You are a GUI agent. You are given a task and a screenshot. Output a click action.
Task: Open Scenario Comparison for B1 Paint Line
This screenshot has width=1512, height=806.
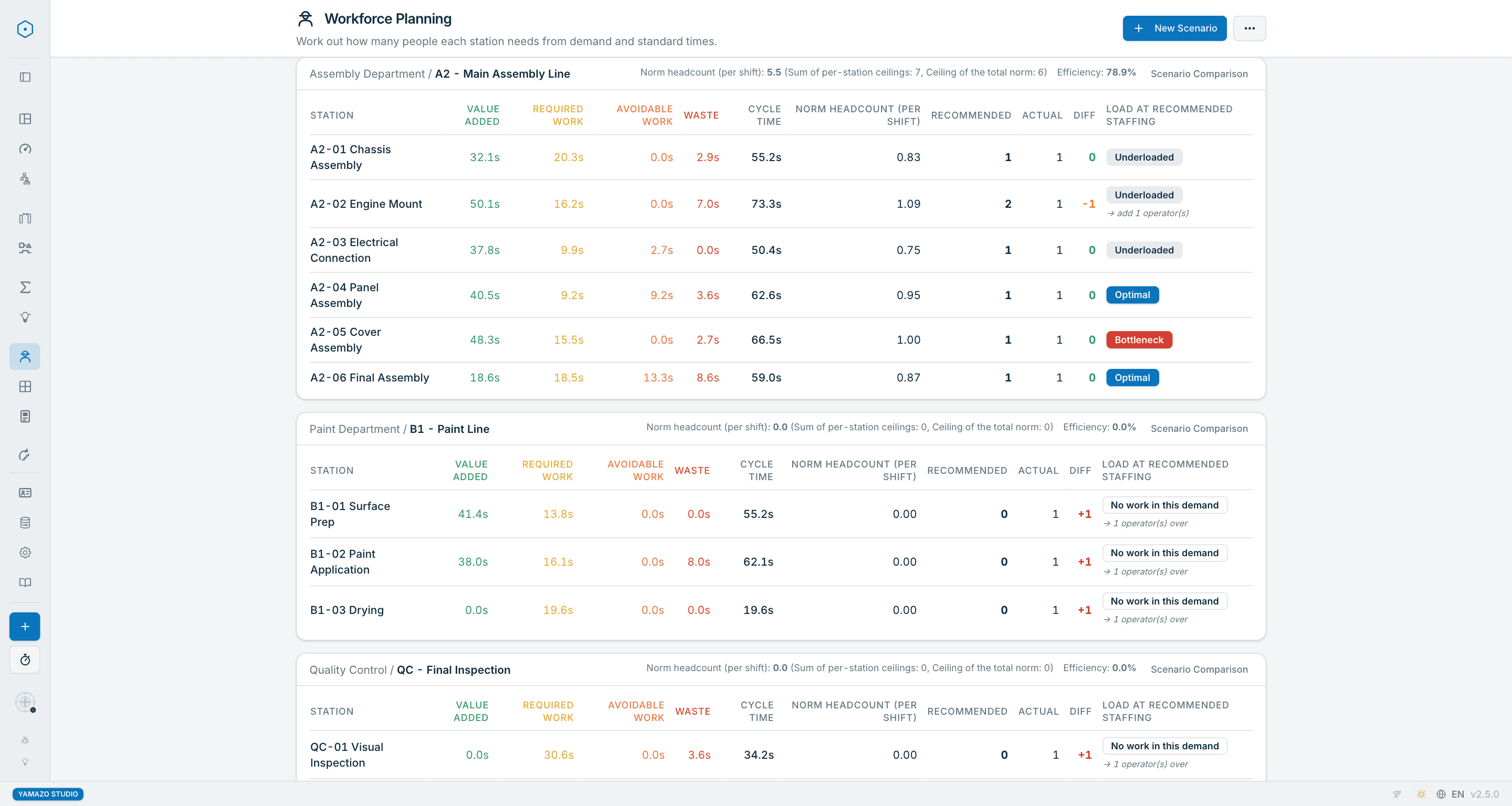[1199, 428]
